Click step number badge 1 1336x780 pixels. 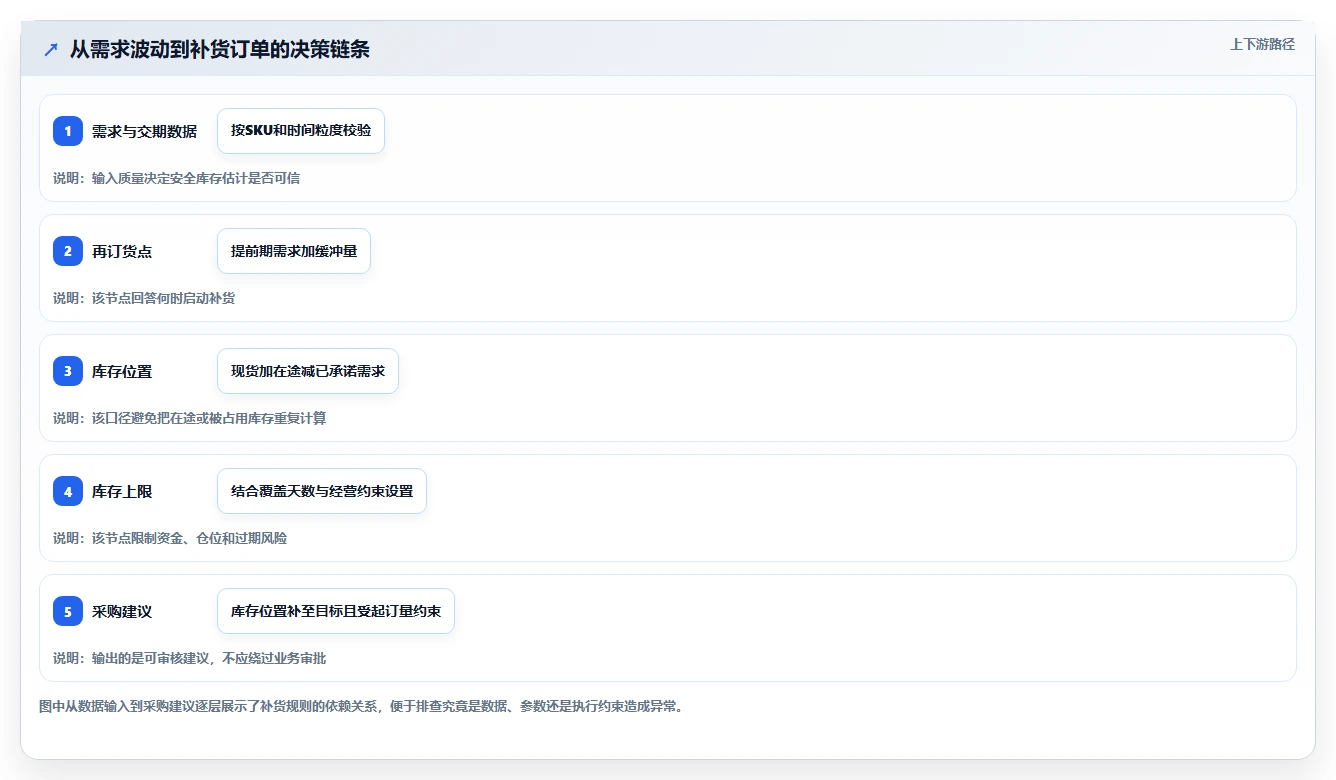point(68,131)
